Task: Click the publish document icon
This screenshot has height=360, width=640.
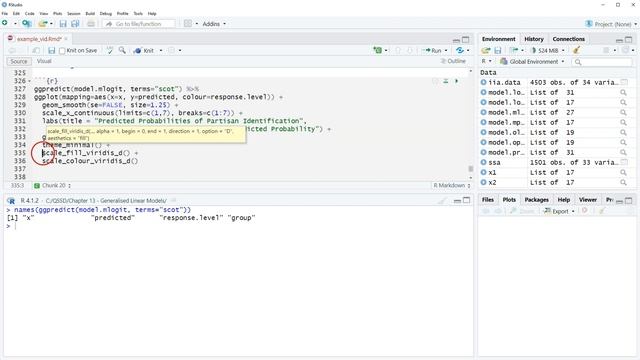Action: (460, 50)
